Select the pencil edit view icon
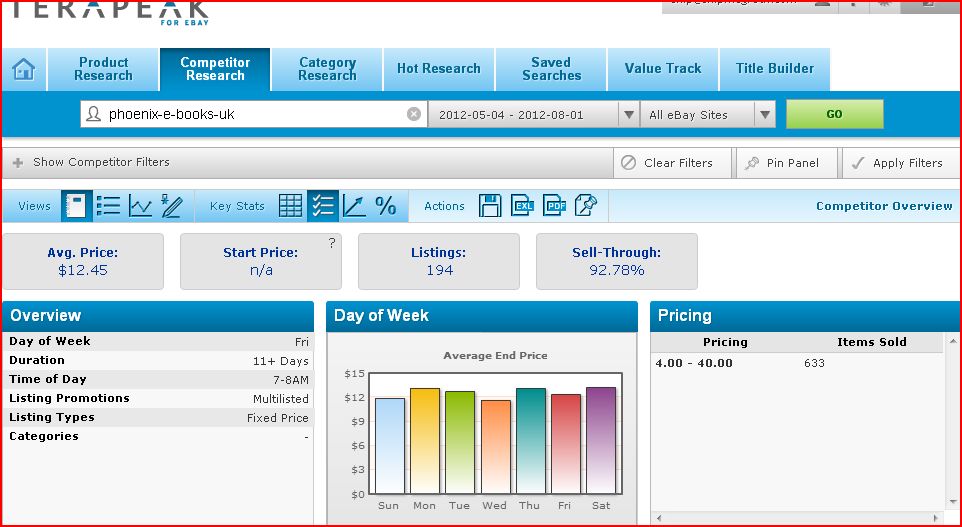The image size is (962, 527). 172,206
